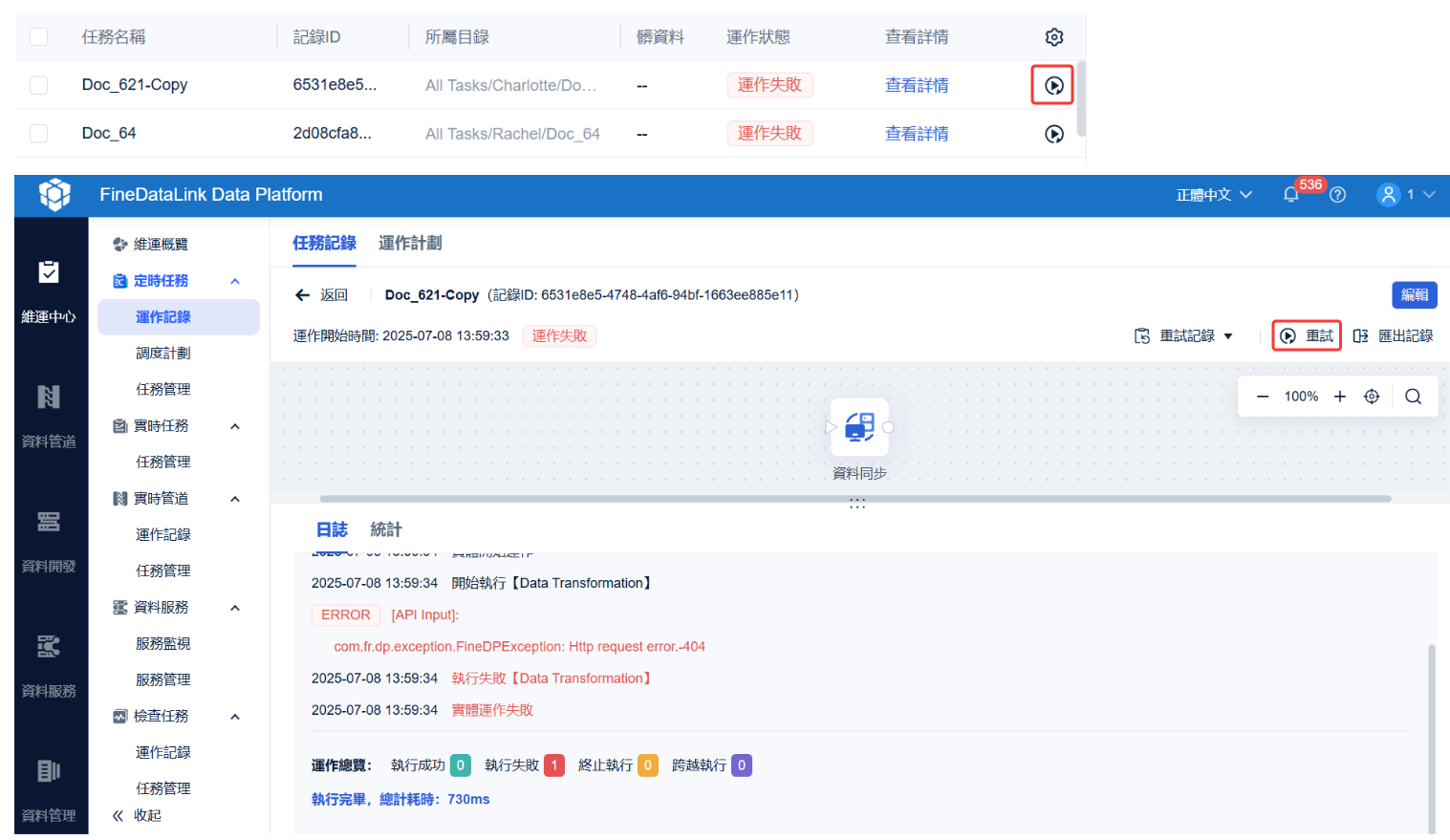Collapse the 檢查任務 menu group
This screenshot has height=840, width=1450.
(x=235, y=717)
